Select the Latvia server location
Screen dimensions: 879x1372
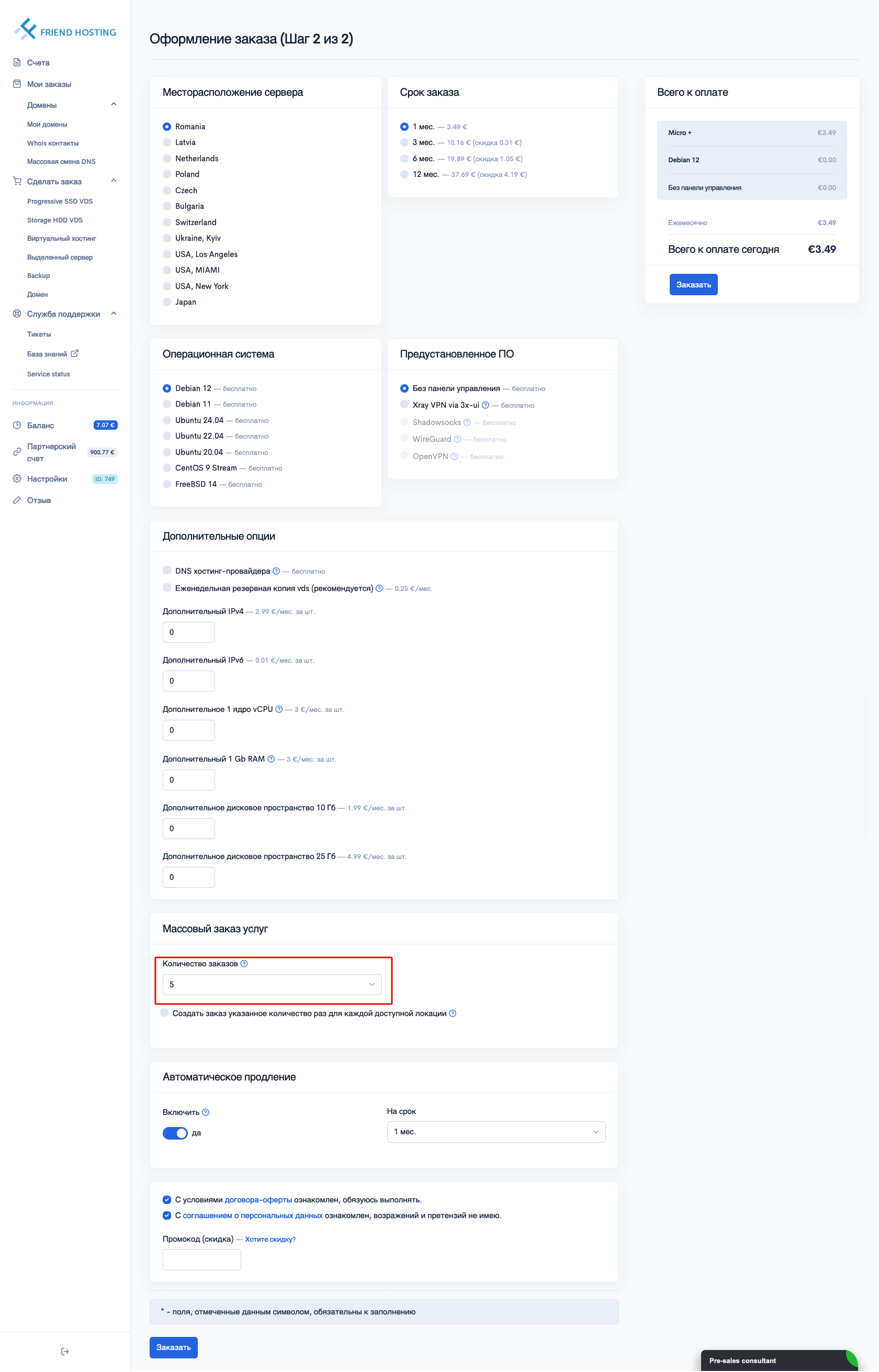167,142
